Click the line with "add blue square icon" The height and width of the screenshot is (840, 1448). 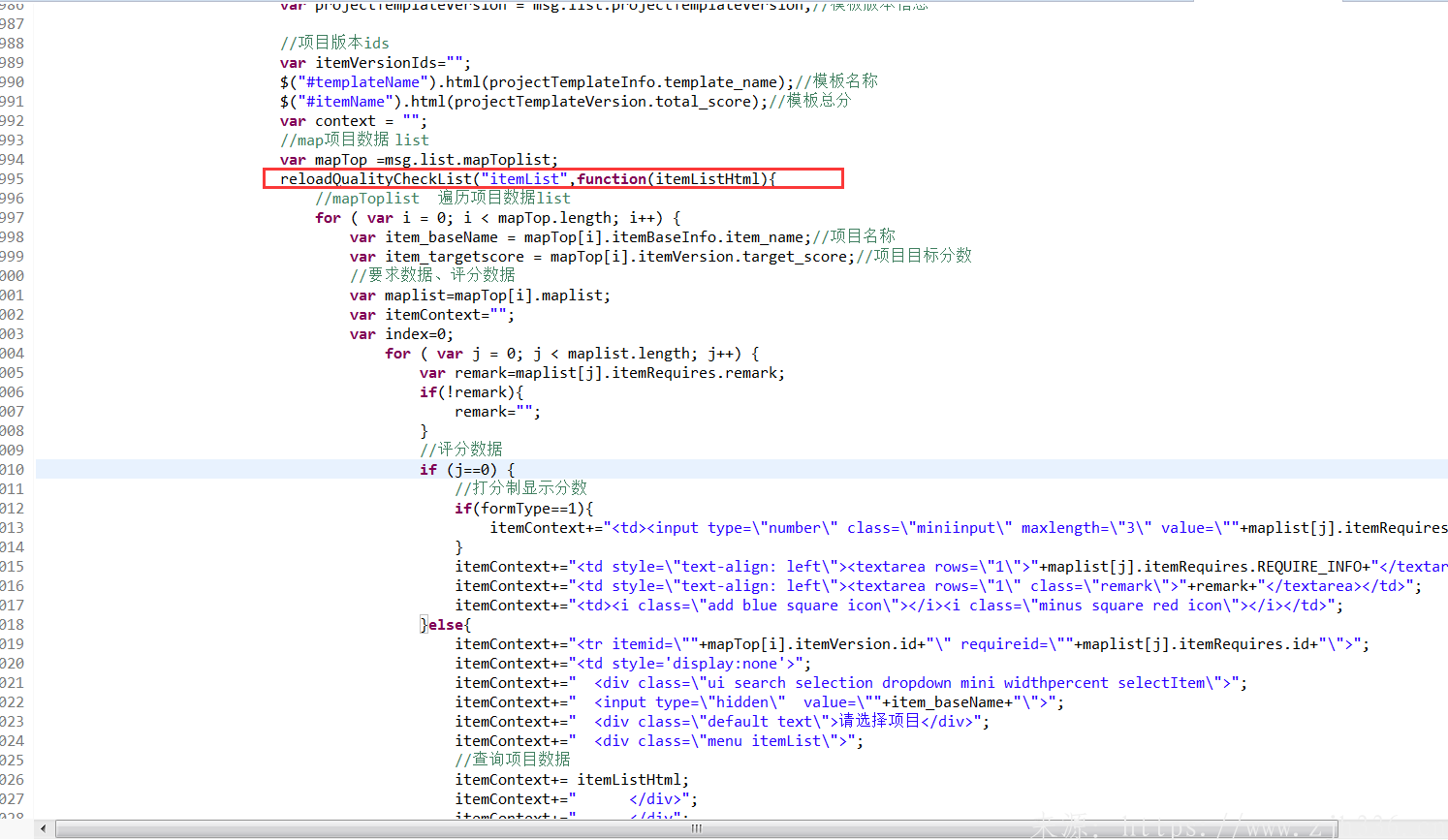click(x=899, y=605)
